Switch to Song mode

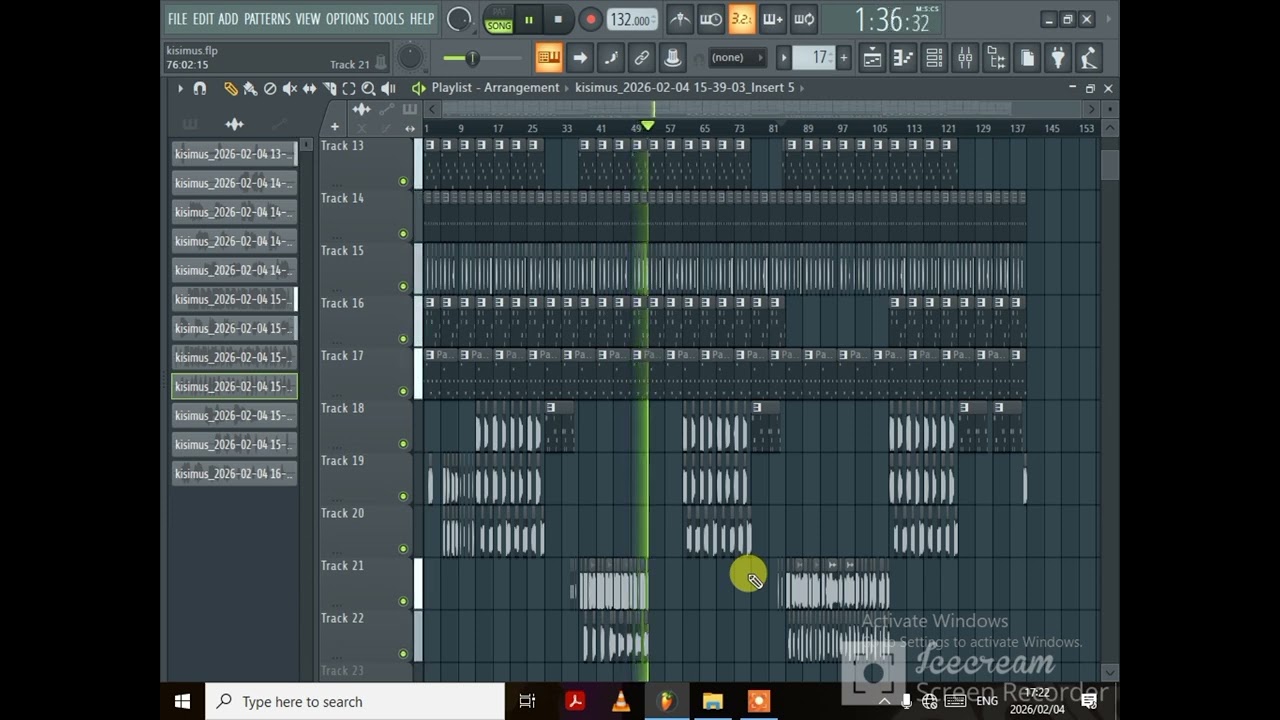[499, 24]
